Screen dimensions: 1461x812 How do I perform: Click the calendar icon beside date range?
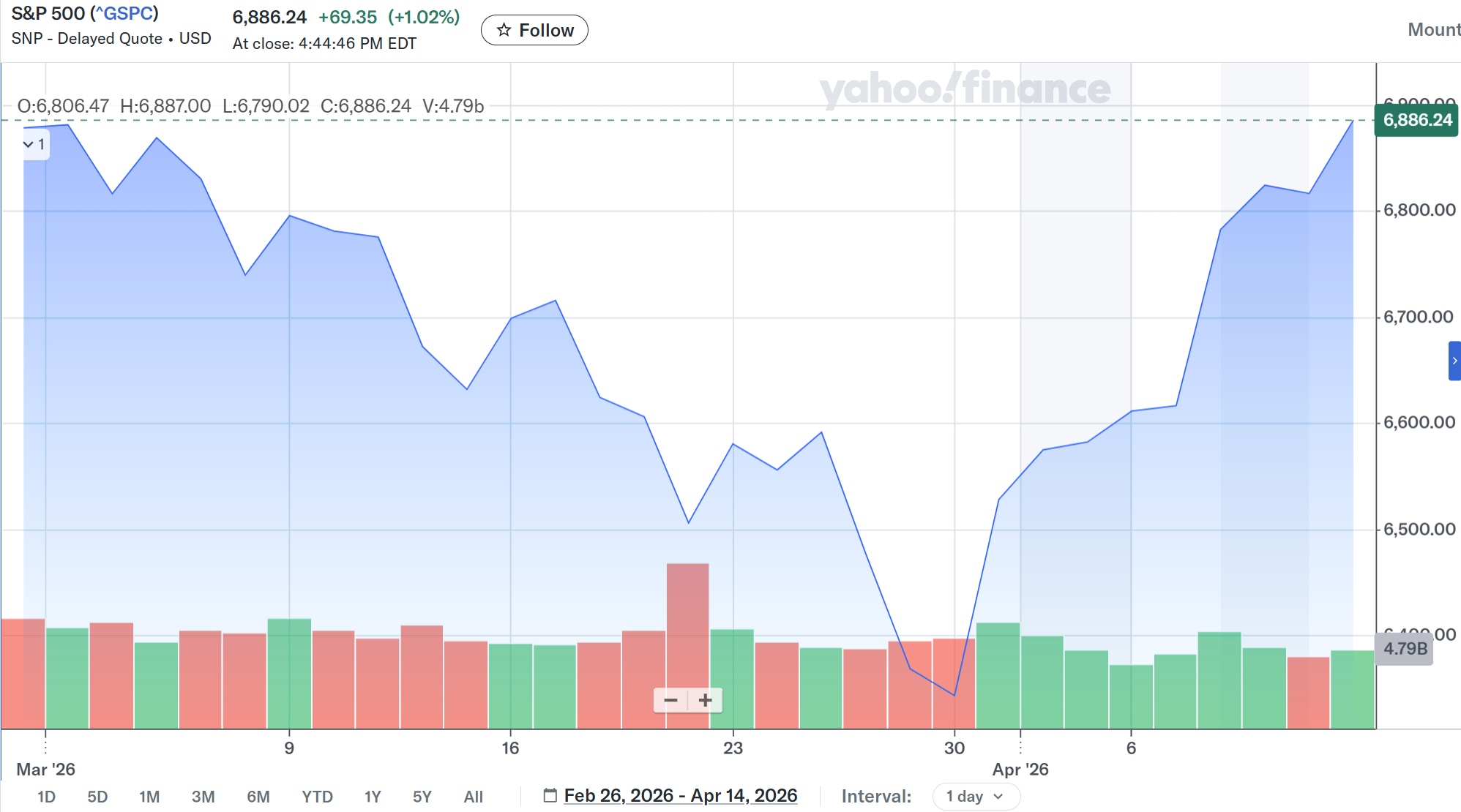(550, 795)
